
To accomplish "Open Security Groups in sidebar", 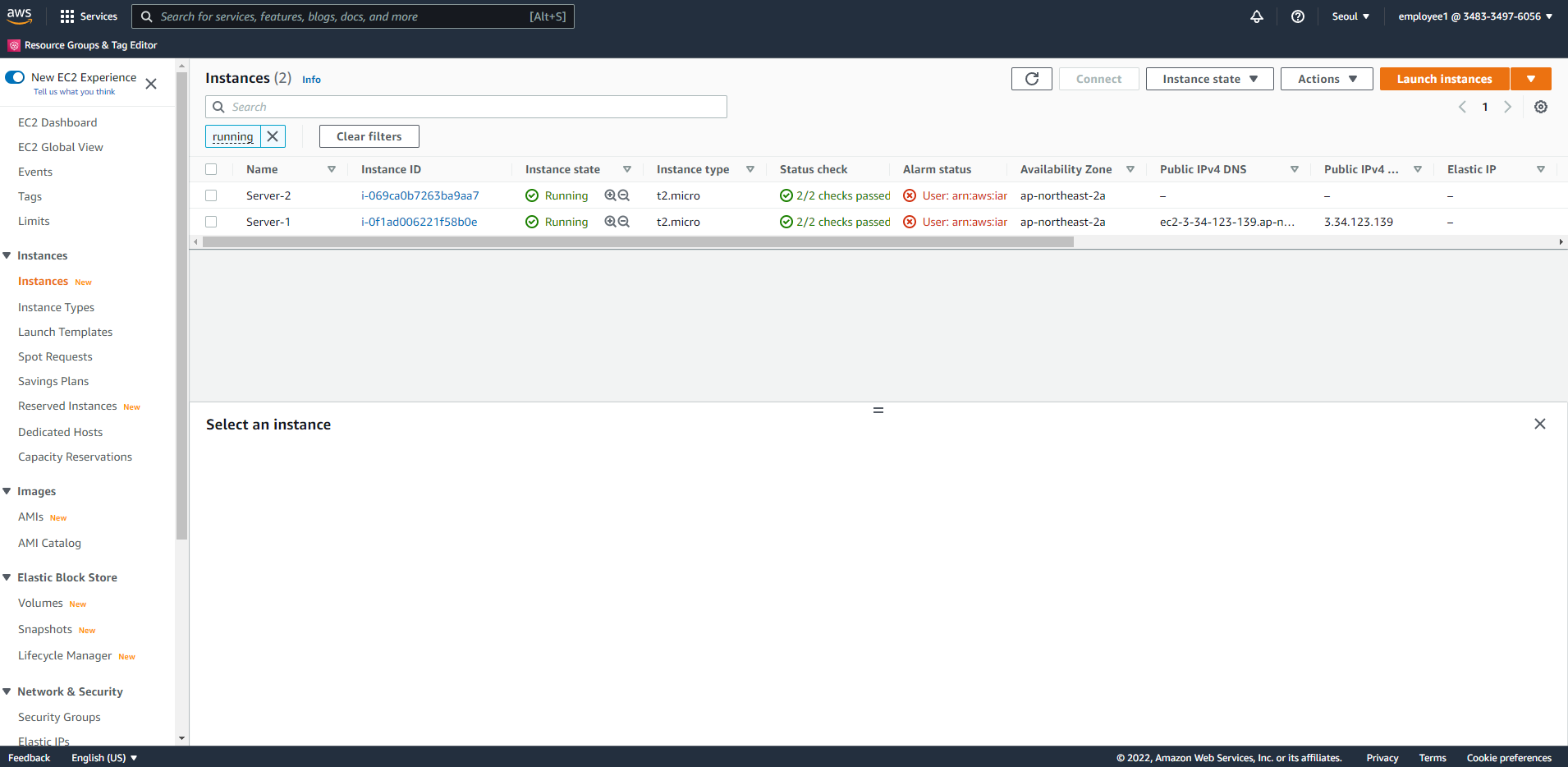I will tap(59, 717).
